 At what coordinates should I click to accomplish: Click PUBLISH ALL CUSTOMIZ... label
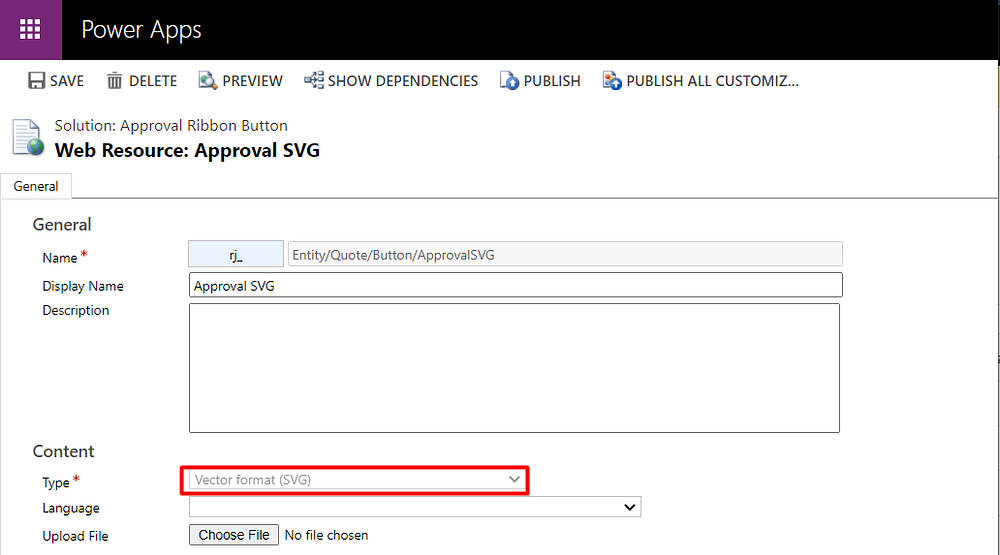click(x=712, y=81)
